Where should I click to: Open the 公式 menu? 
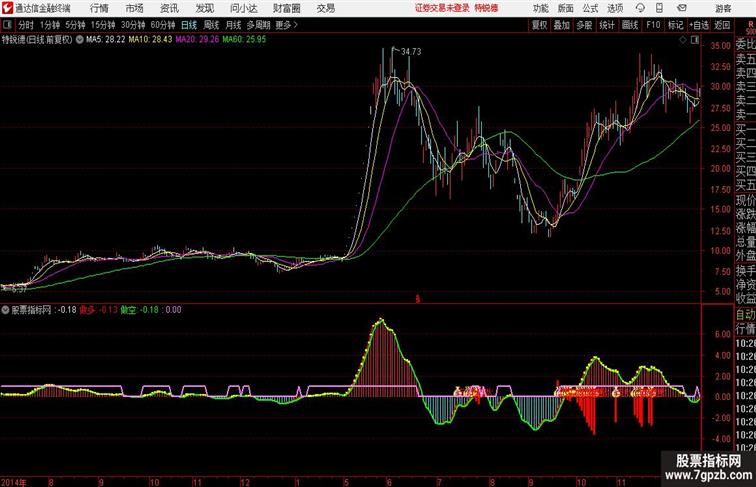click(590, 8)
